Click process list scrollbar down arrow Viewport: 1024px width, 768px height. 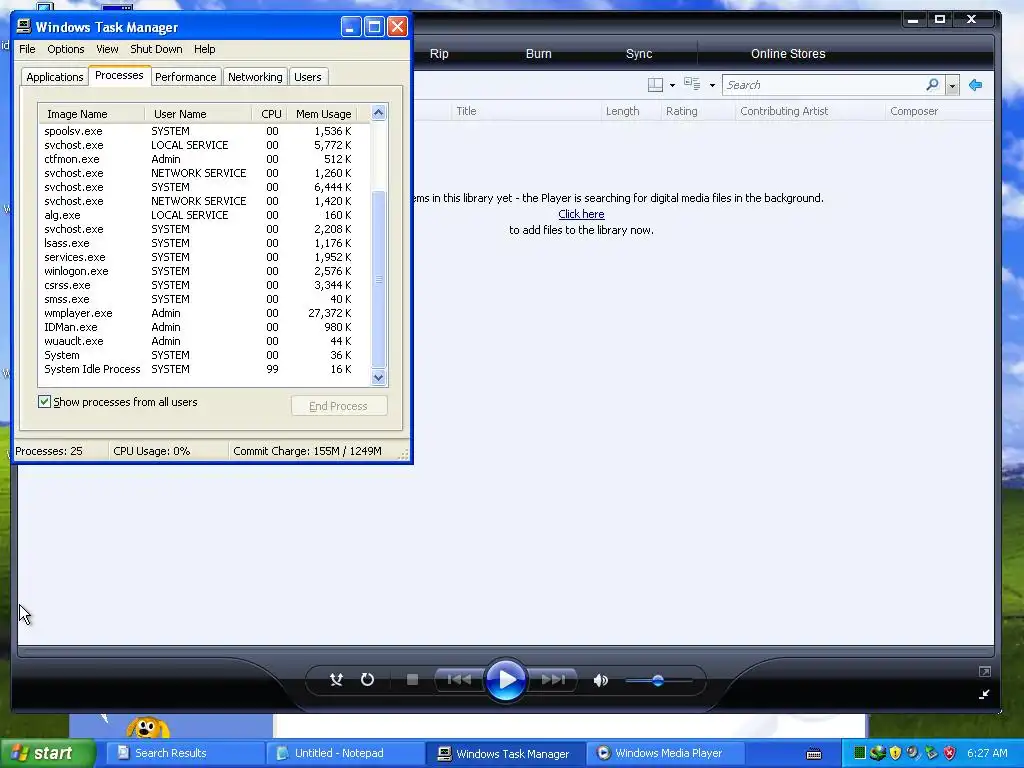pos(379,377)
